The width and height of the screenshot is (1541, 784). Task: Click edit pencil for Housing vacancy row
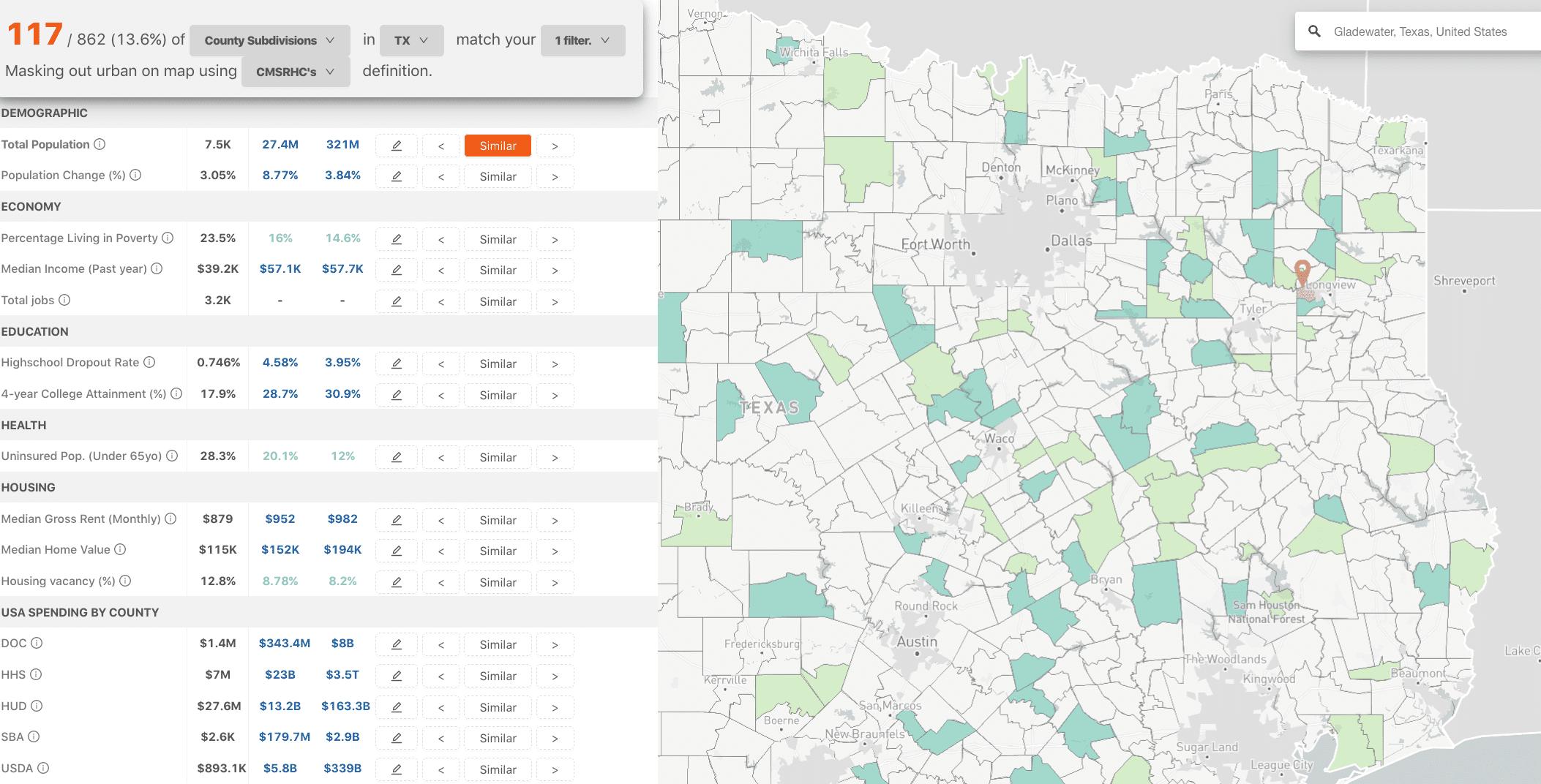tap(397, 582)
